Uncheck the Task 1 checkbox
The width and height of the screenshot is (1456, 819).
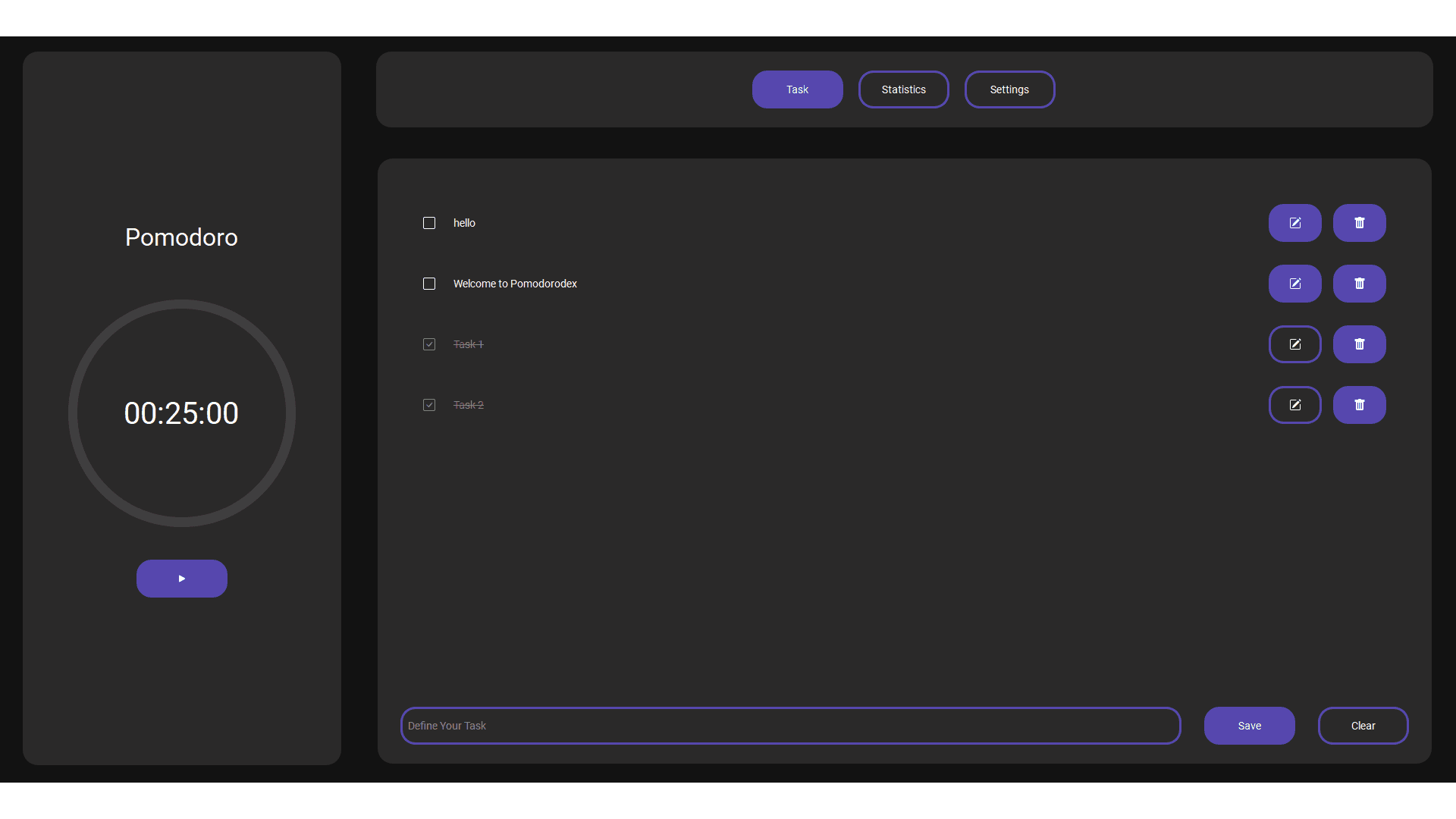[429, 344]
